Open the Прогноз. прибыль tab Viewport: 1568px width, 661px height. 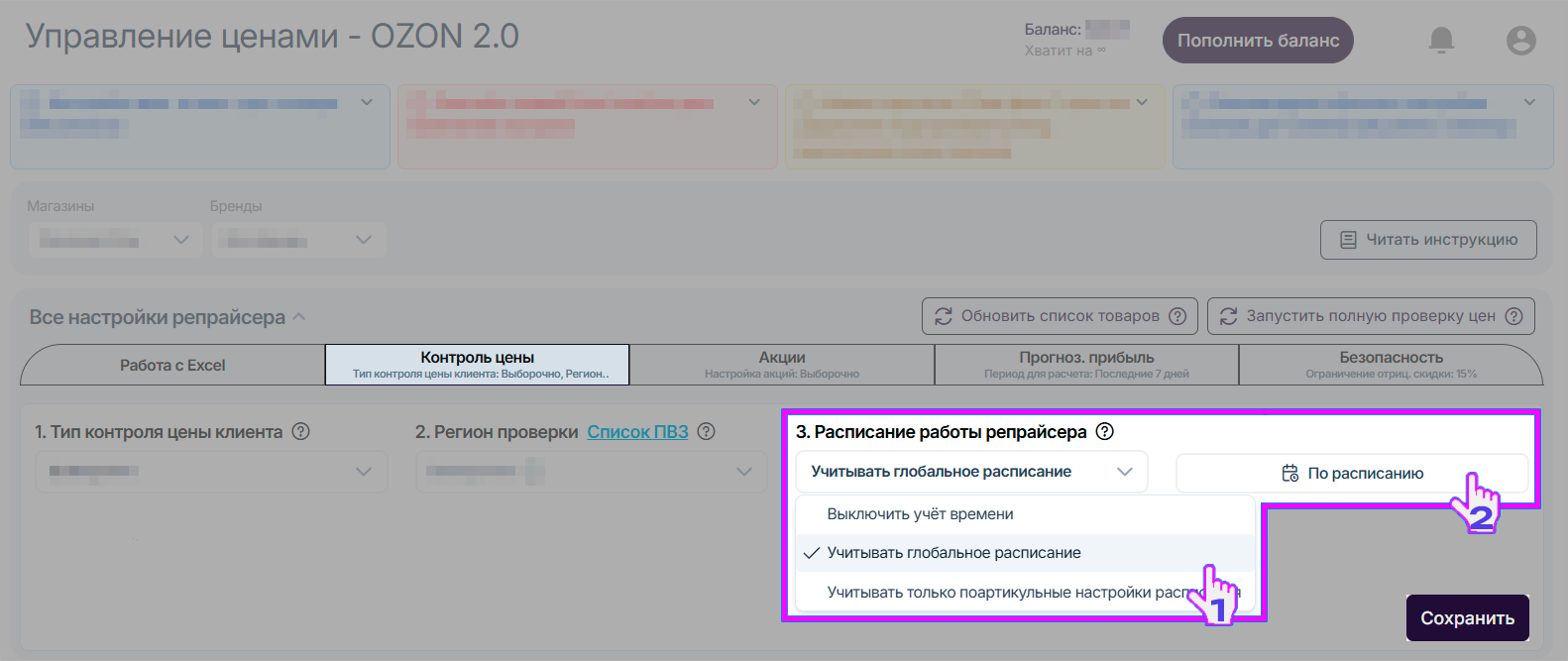click(1086, 365)
